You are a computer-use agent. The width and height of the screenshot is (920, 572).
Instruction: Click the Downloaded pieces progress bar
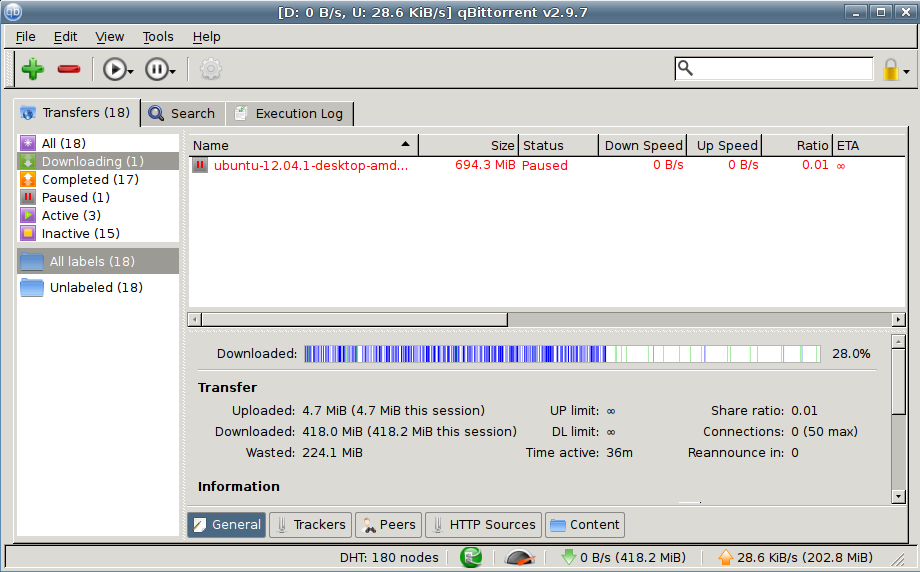pyautogui.click(x=562, y=354)
